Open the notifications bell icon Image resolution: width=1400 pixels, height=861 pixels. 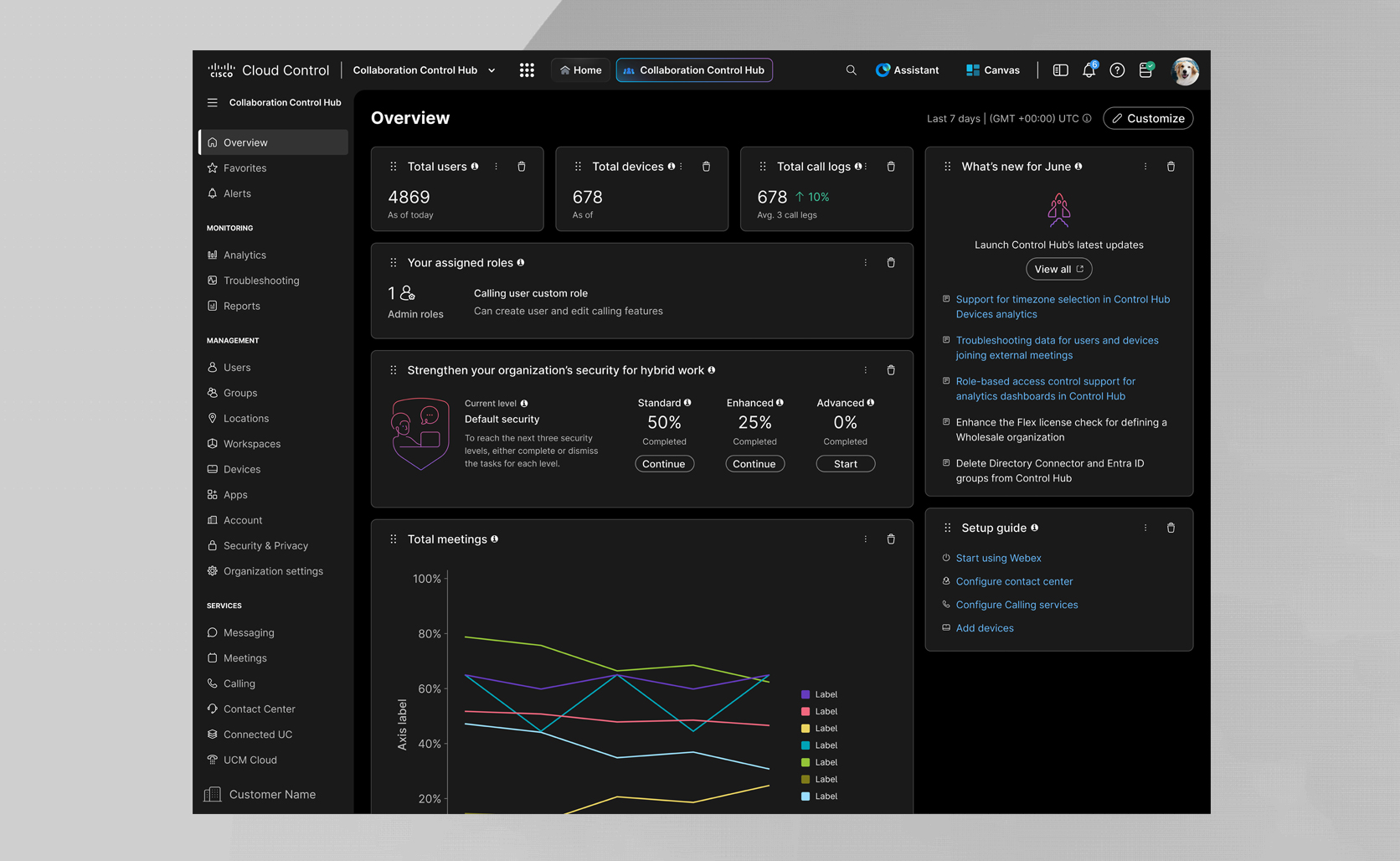point(1089,70)
